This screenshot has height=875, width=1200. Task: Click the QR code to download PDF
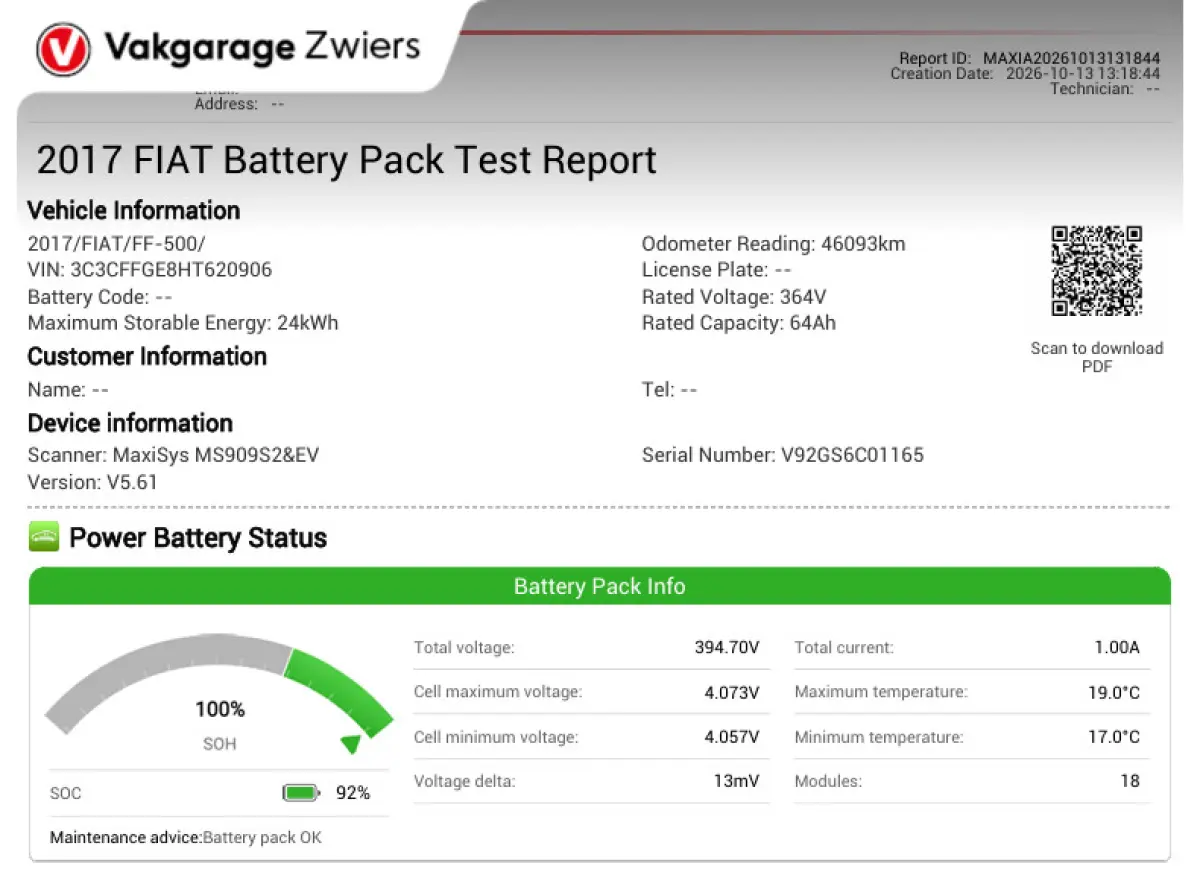point(1096,271)
